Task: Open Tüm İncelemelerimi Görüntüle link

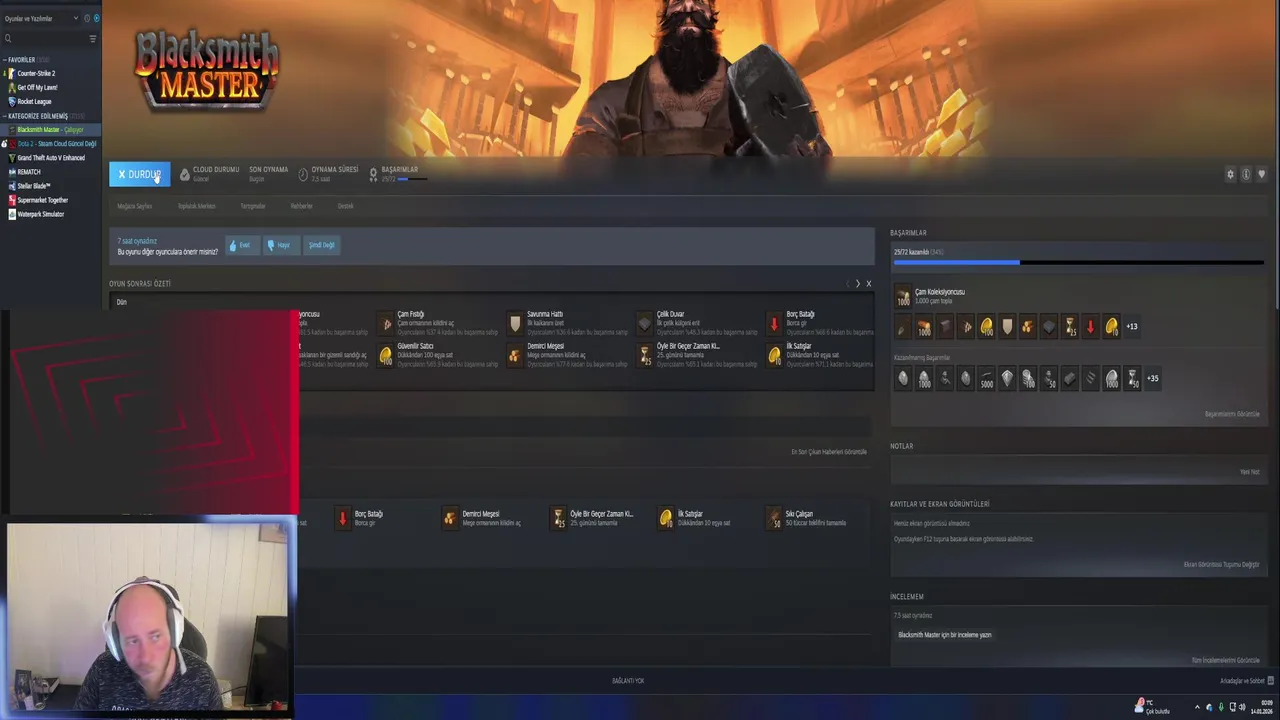Action: point(1226,660)
